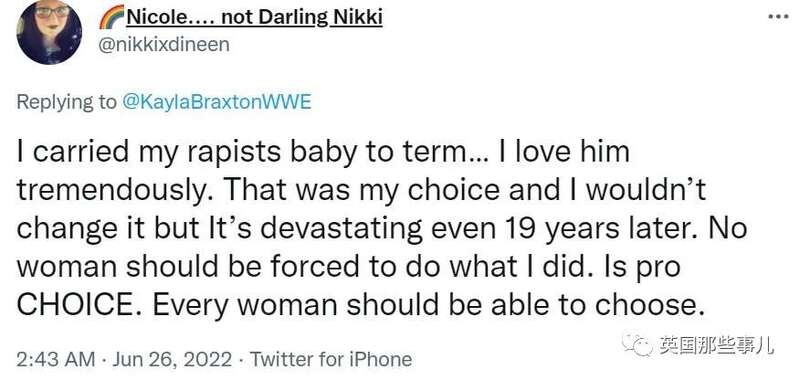Click the 2:43 AM timestamp
The image size is (800, 380).
pyautogui.click(x=56, y=359)
